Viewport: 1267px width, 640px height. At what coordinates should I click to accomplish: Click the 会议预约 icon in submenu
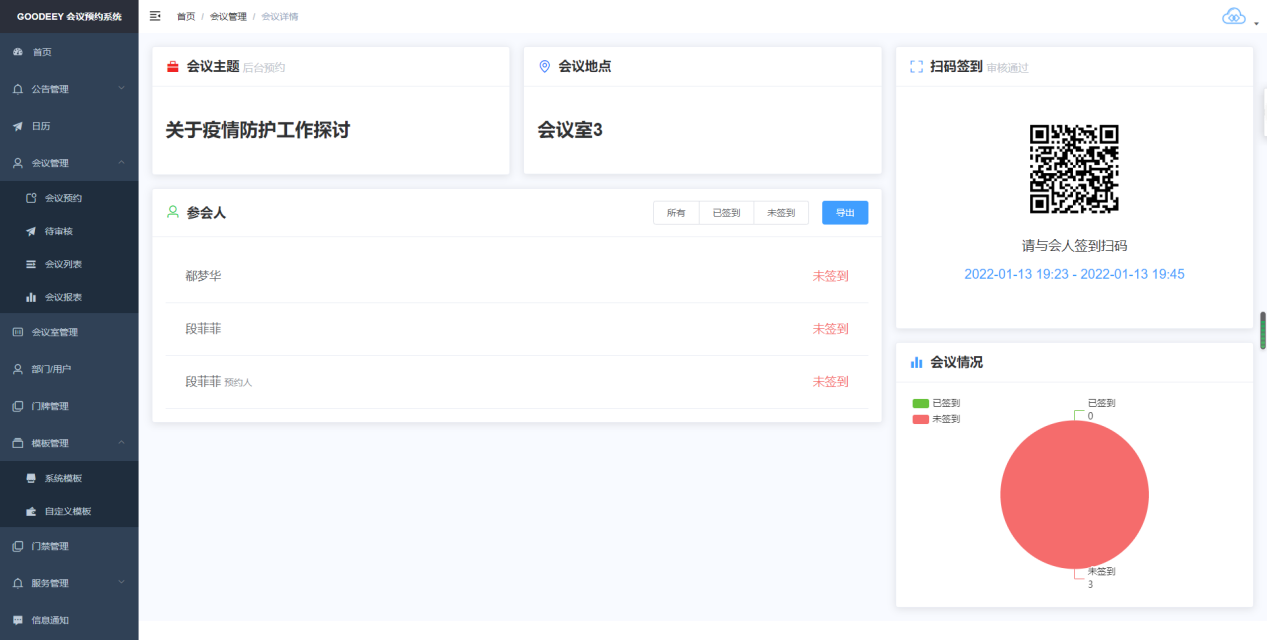pos(31,198)
